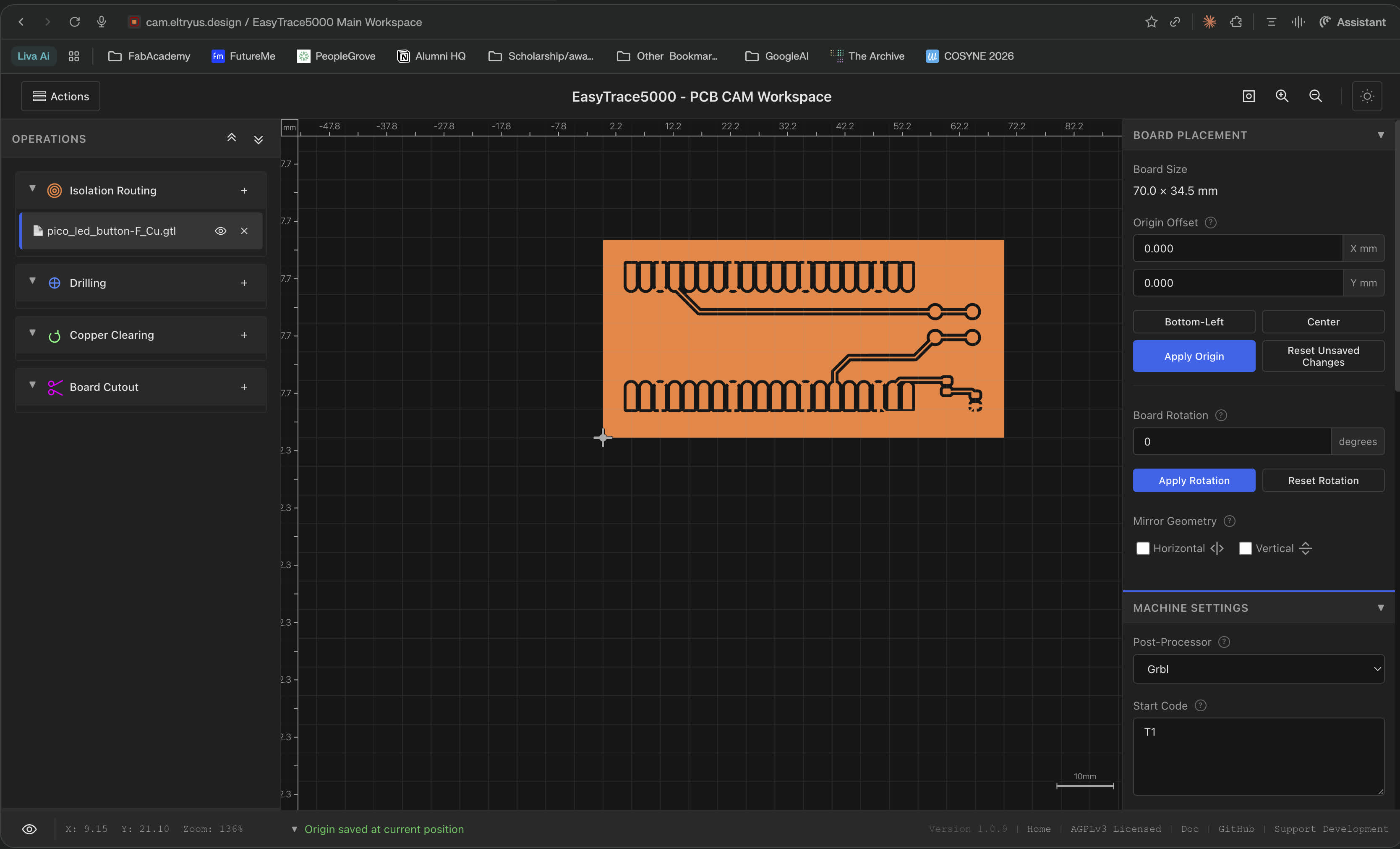1400x849 pixels.
Task: Select the Isolation Routing target icon
Action: coord(55,191)
